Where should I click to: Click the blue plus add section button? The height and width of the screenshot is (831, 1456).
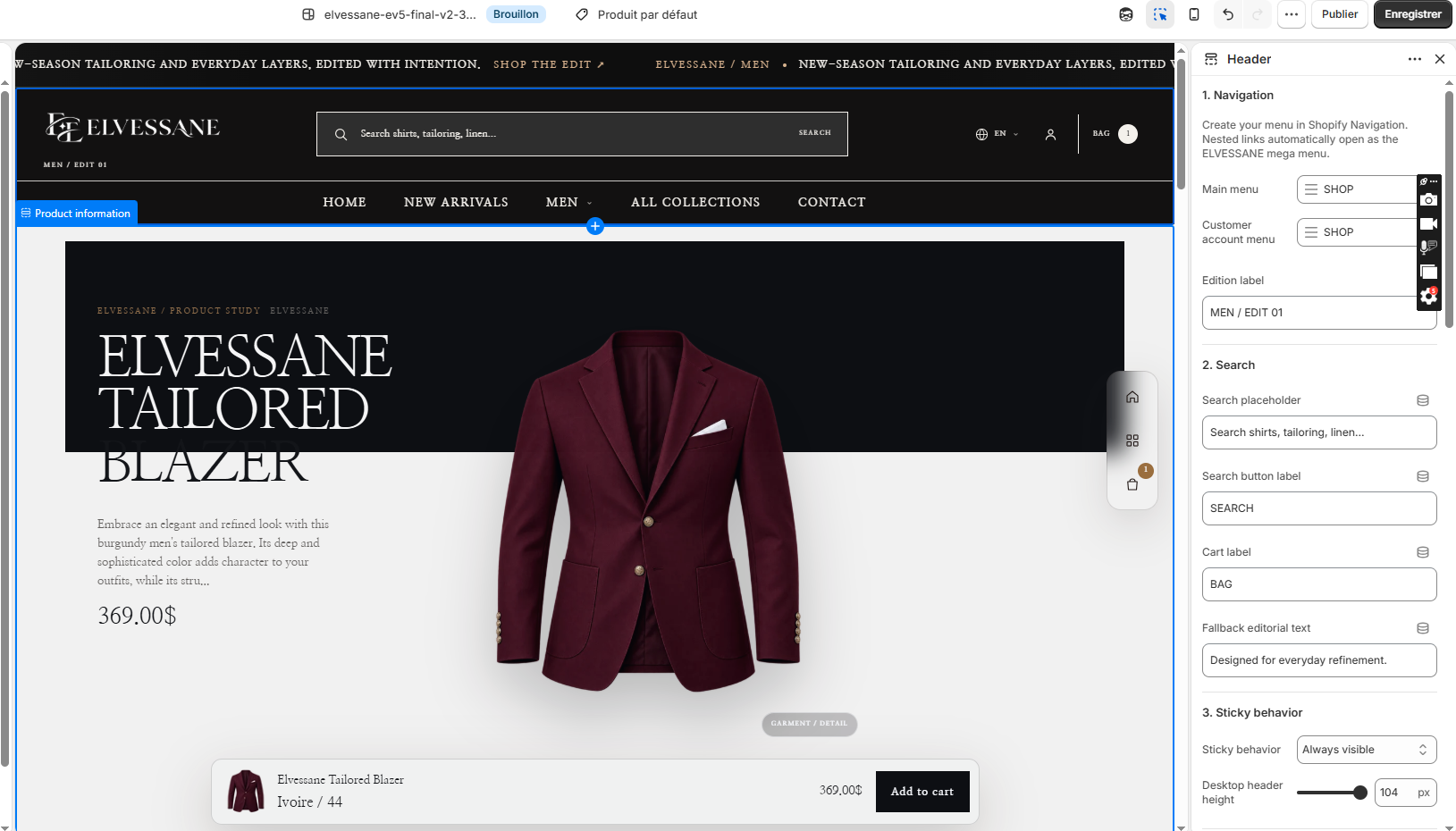595,226
